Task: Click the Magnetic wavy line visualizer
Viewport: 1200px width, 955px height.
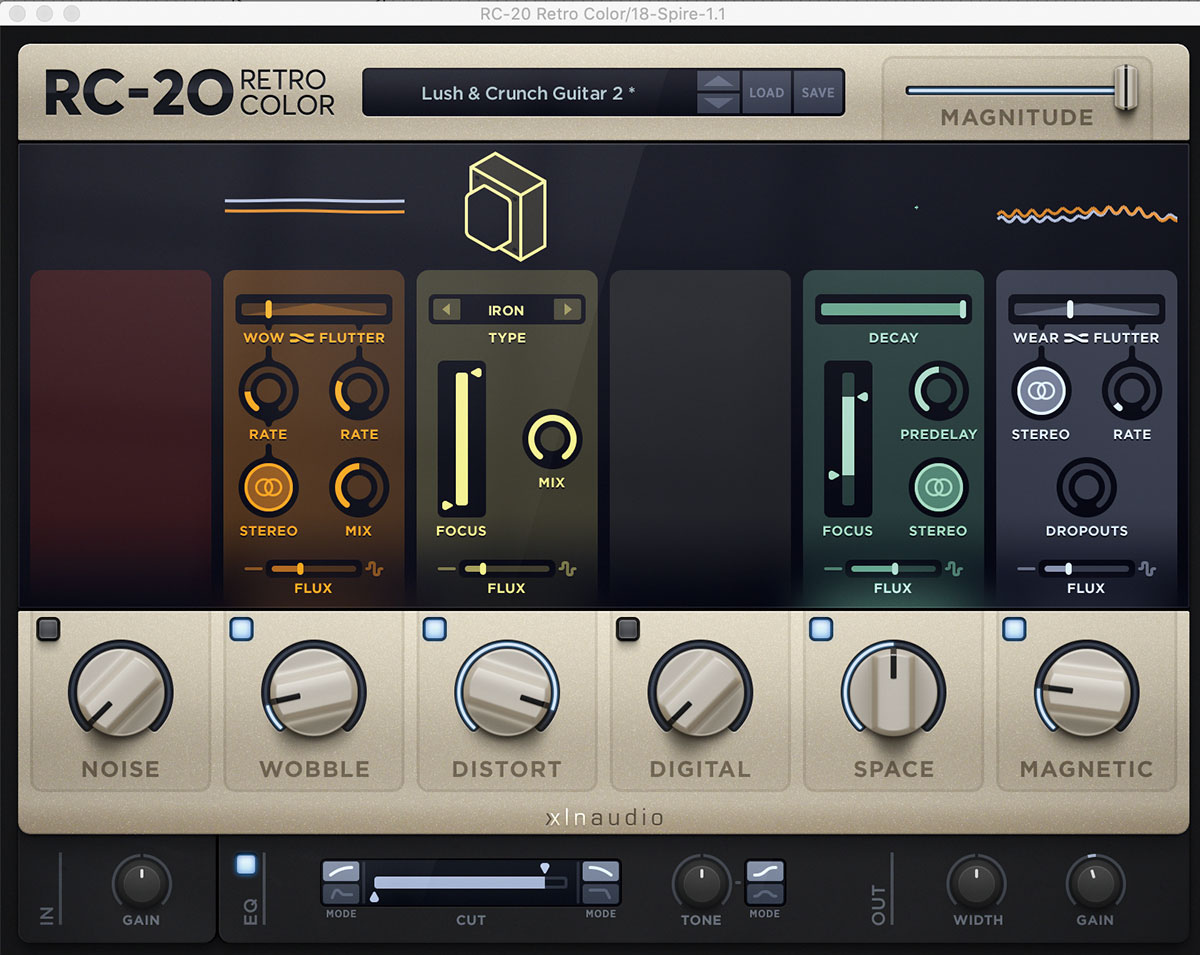Action: 1086,214
